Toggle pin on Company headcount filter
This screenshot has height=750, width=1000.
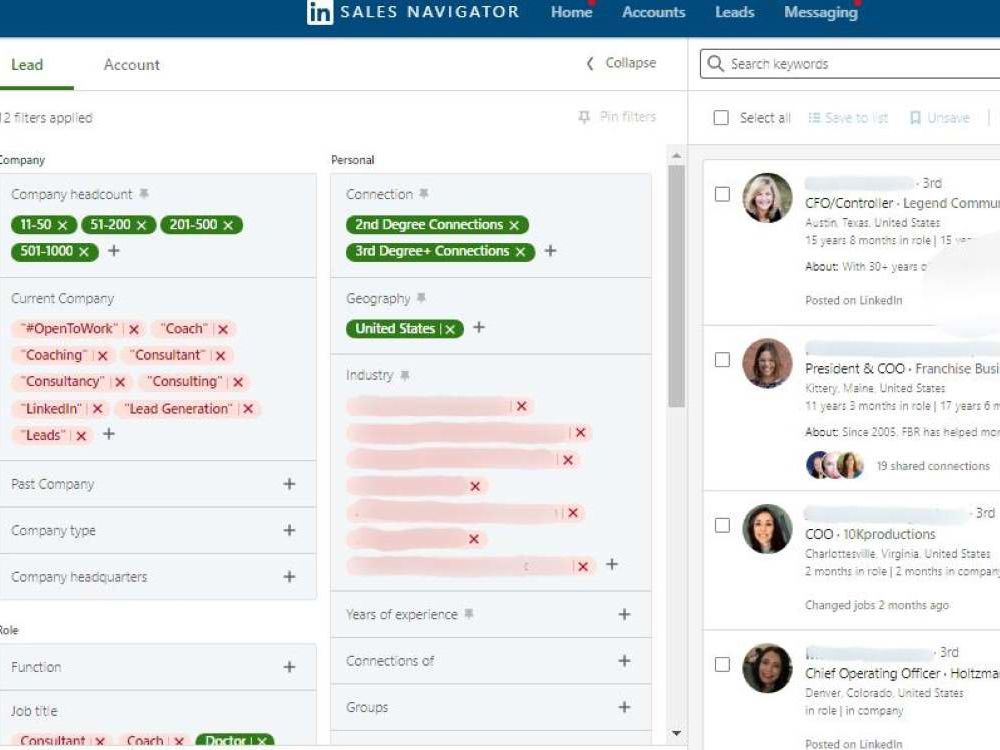click(144, 193)
